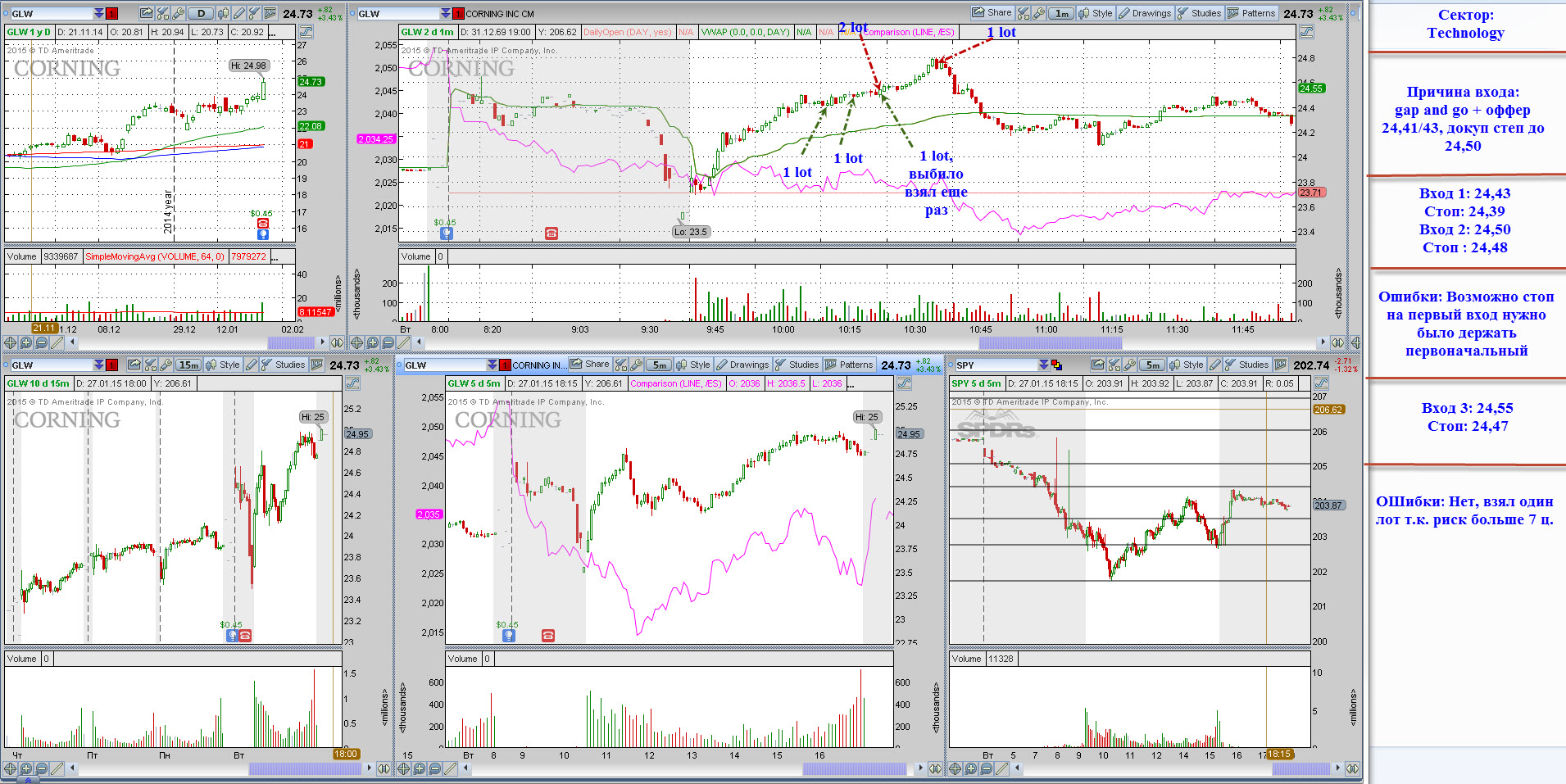Viewport: 1566px width, 784px height.
Task: Open wrench settings in GLW 15m chart
Action: pos(166,365)
